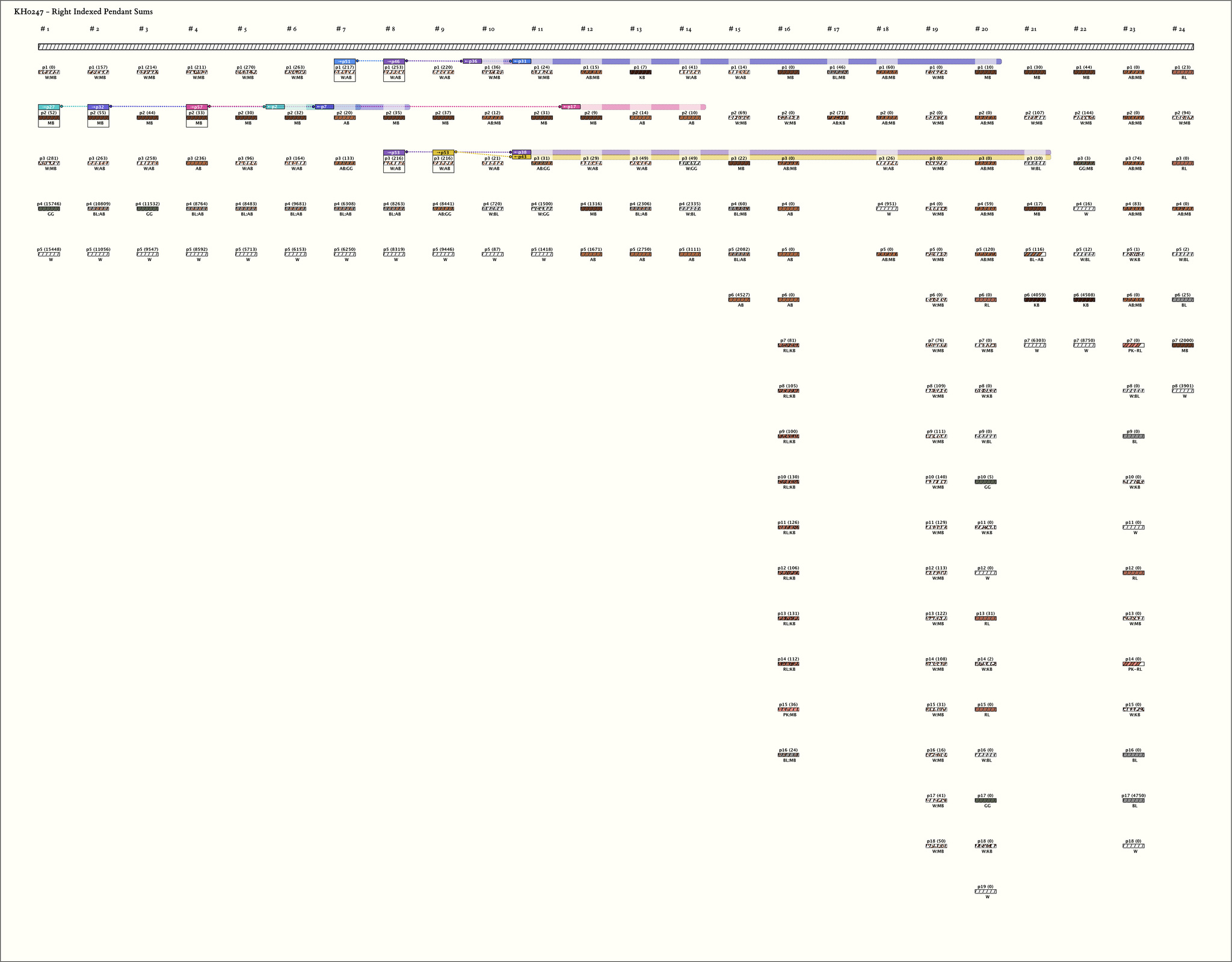Click the cyan ←p2 tag in row p2
The width and height of the screenshot is (1232, 962).
(275, 107)
